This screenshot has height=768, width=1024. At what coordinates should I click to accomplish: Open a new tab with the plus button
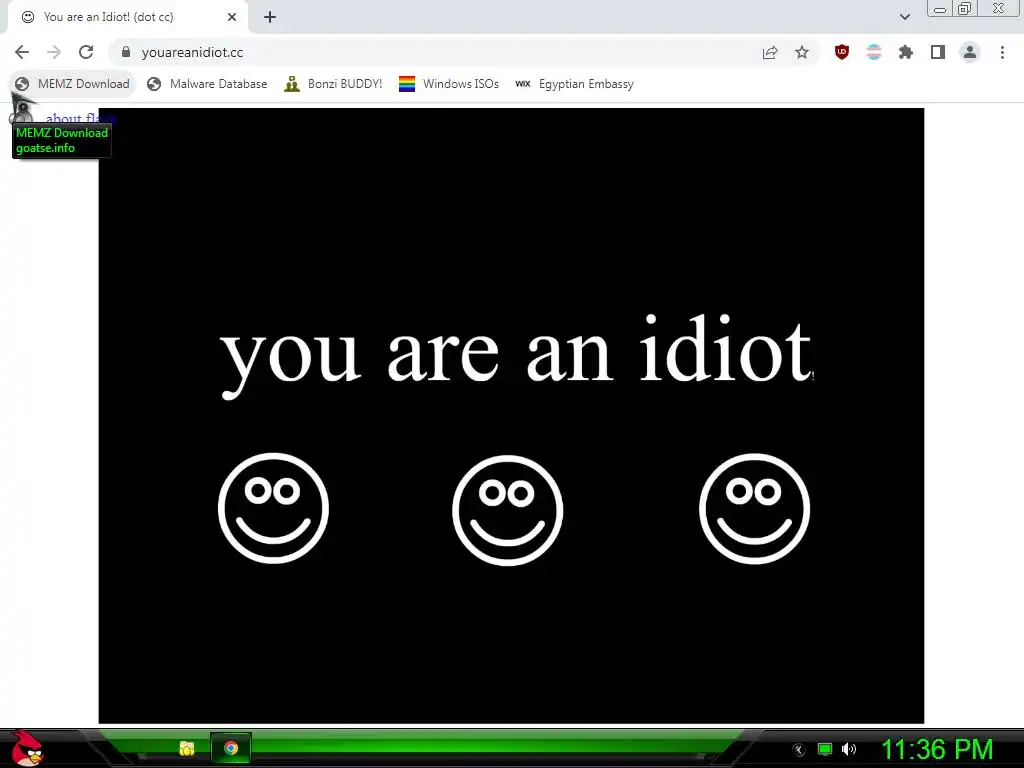270,18
